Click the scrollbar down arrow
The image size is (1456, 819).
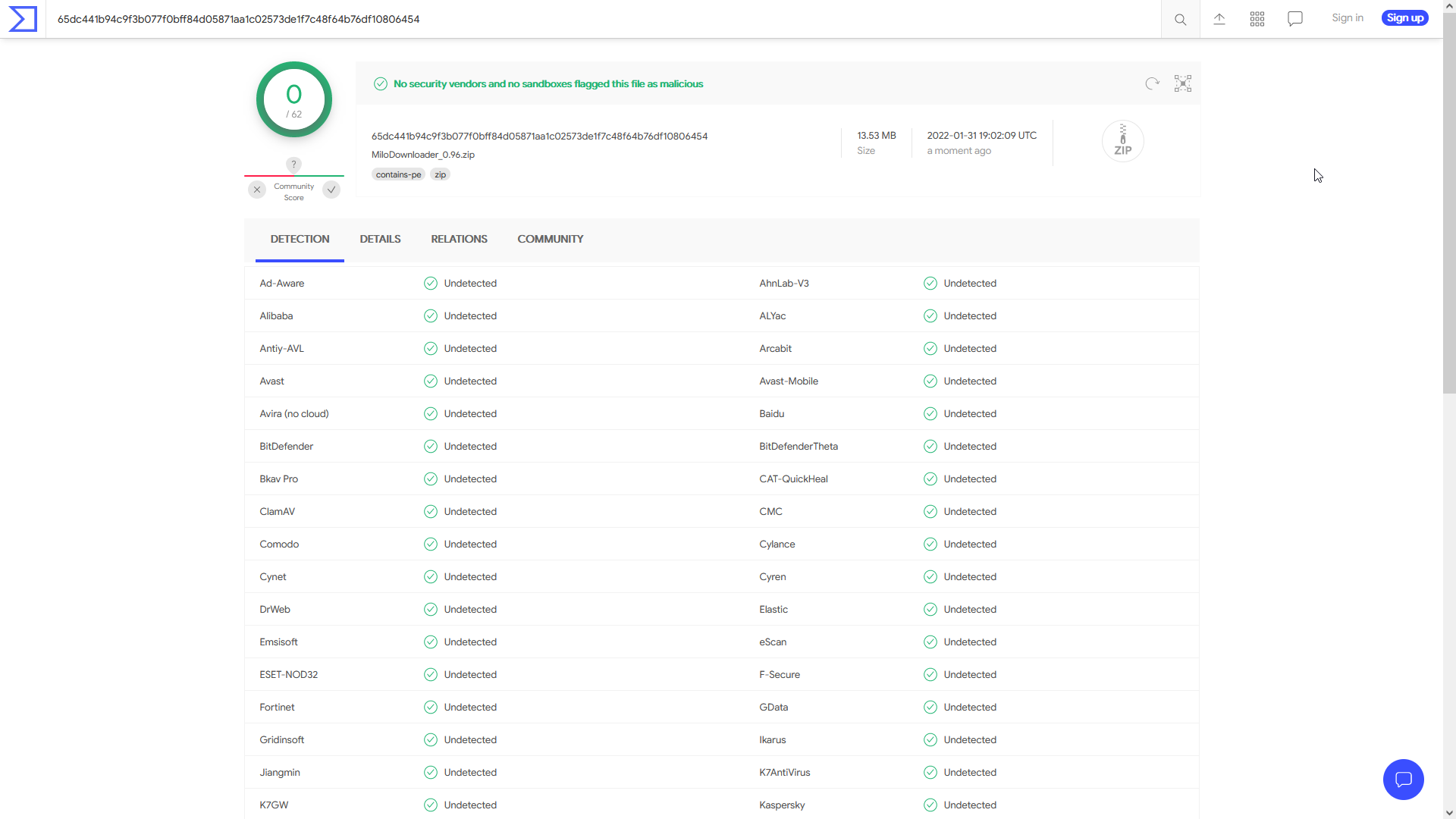click(1449, 813)
